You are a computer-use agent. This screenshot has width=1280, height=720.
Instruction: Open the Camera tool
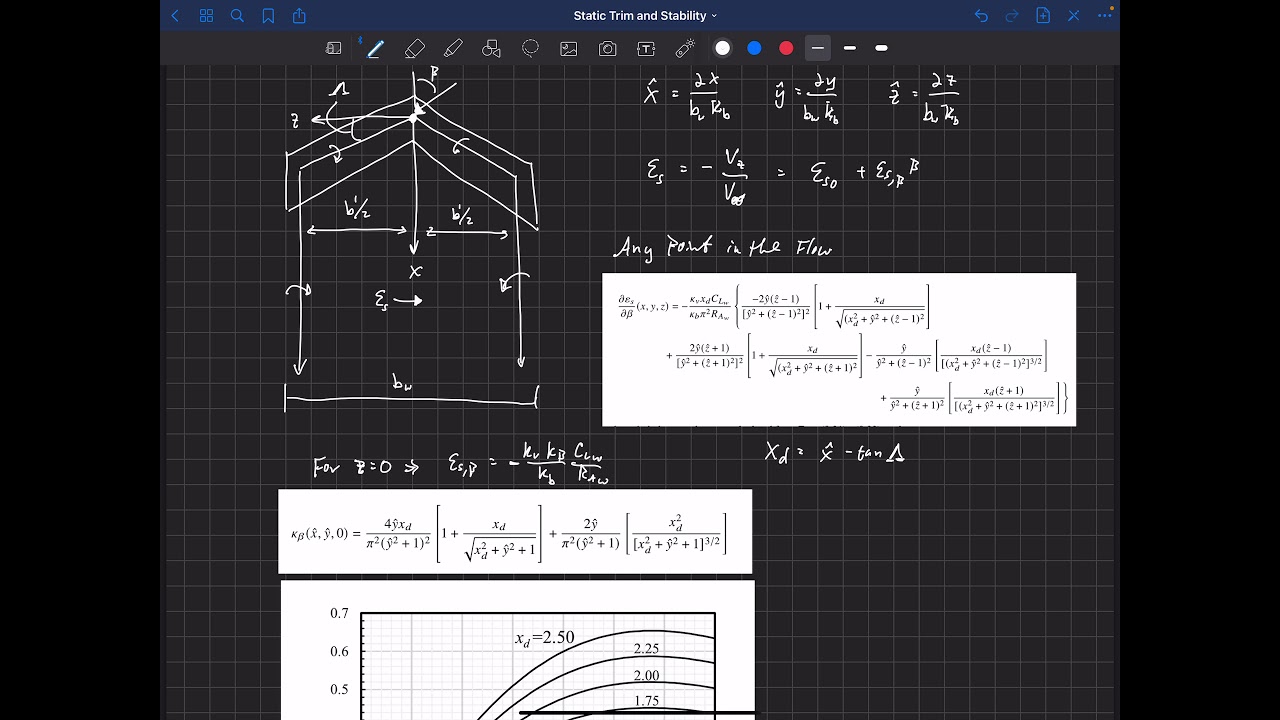click(607, 48)
